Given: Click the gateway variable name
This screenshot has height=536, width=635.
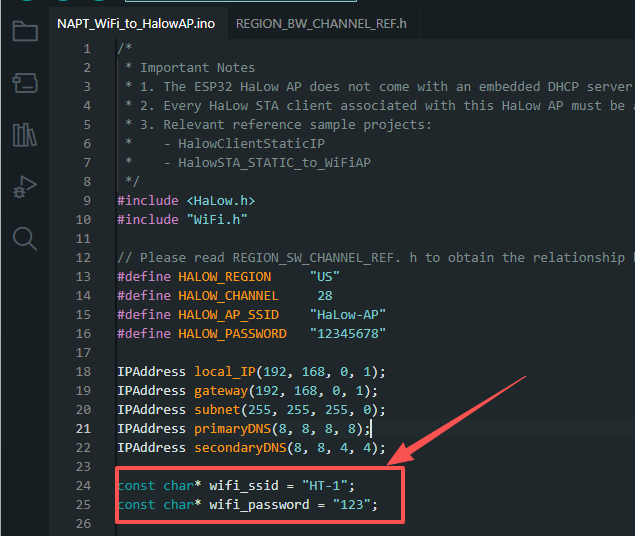Looking at the screenshot, I should (x=221, y=391).
